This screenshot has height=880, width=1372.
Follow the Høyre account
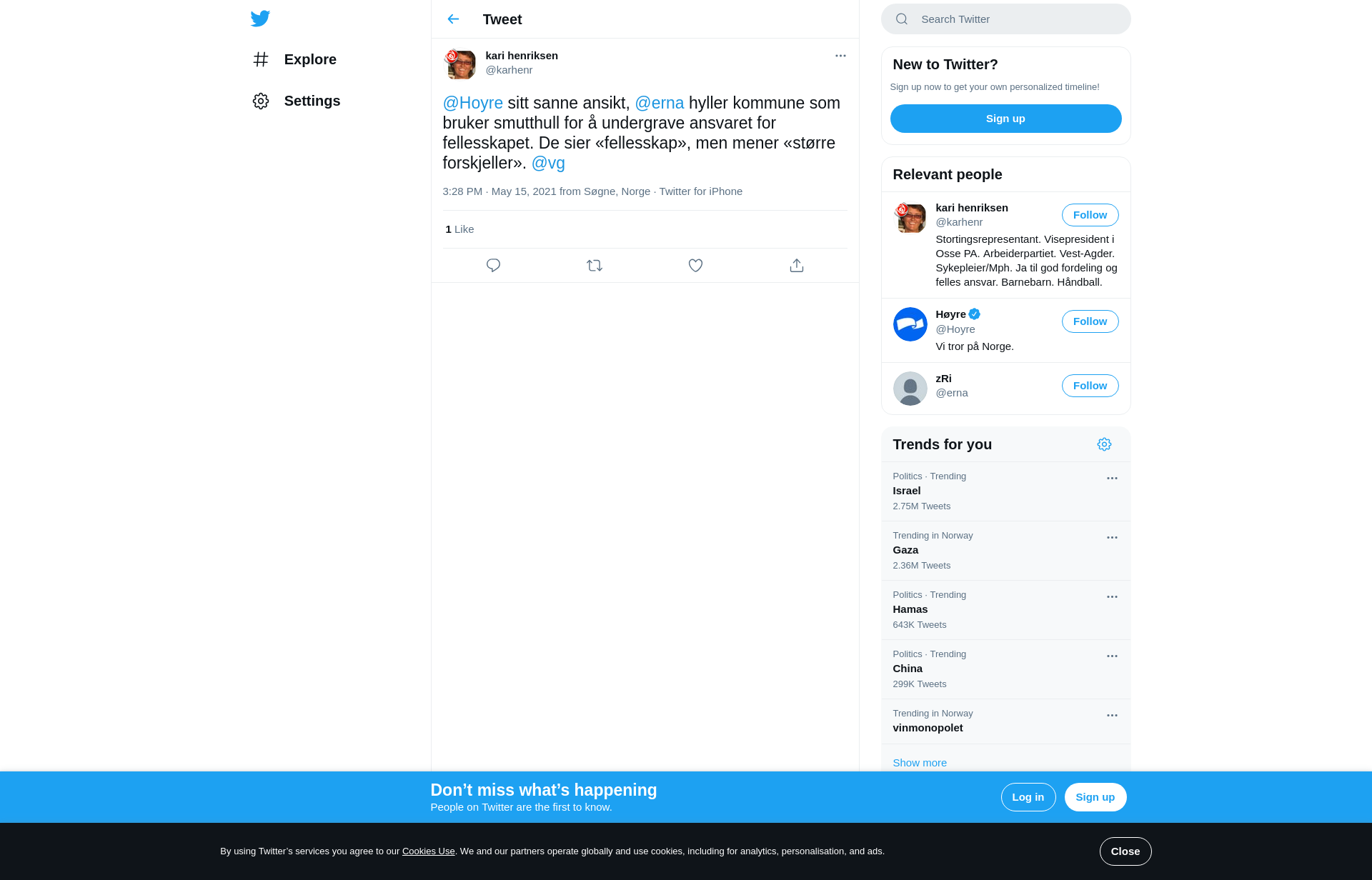1090,321
